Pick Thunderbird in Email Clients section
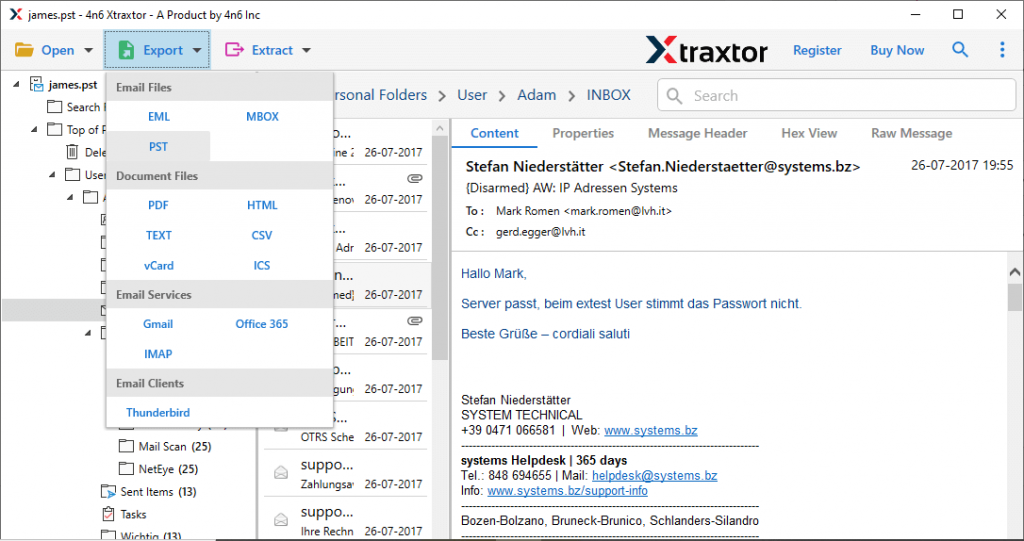Viewport: 1024px width, 541px height. pyautogui.click(x=158, y=412)
